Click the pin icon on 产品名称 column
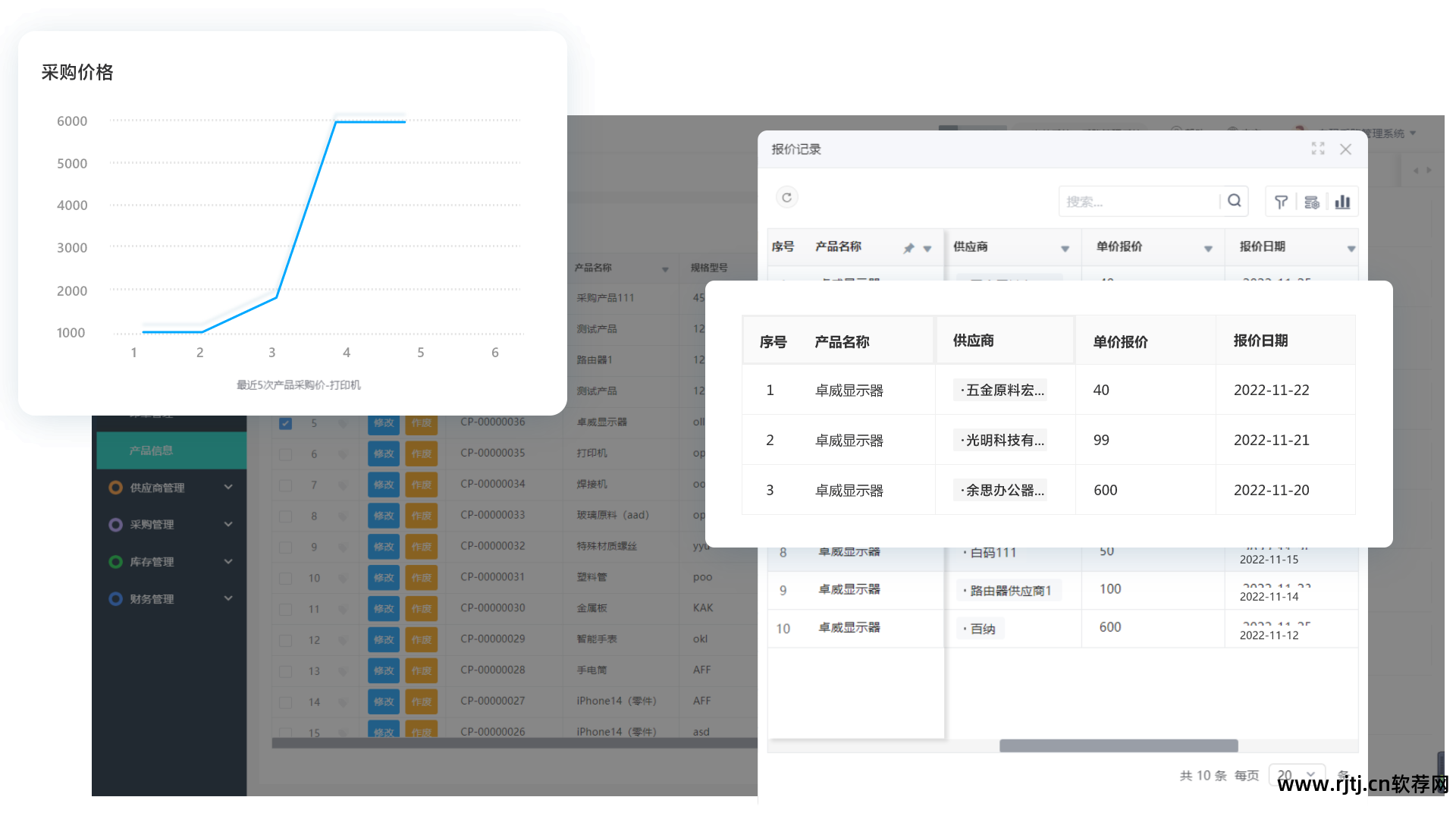The width and height of the screenshot is (1456, 819). tap(908, 248)
